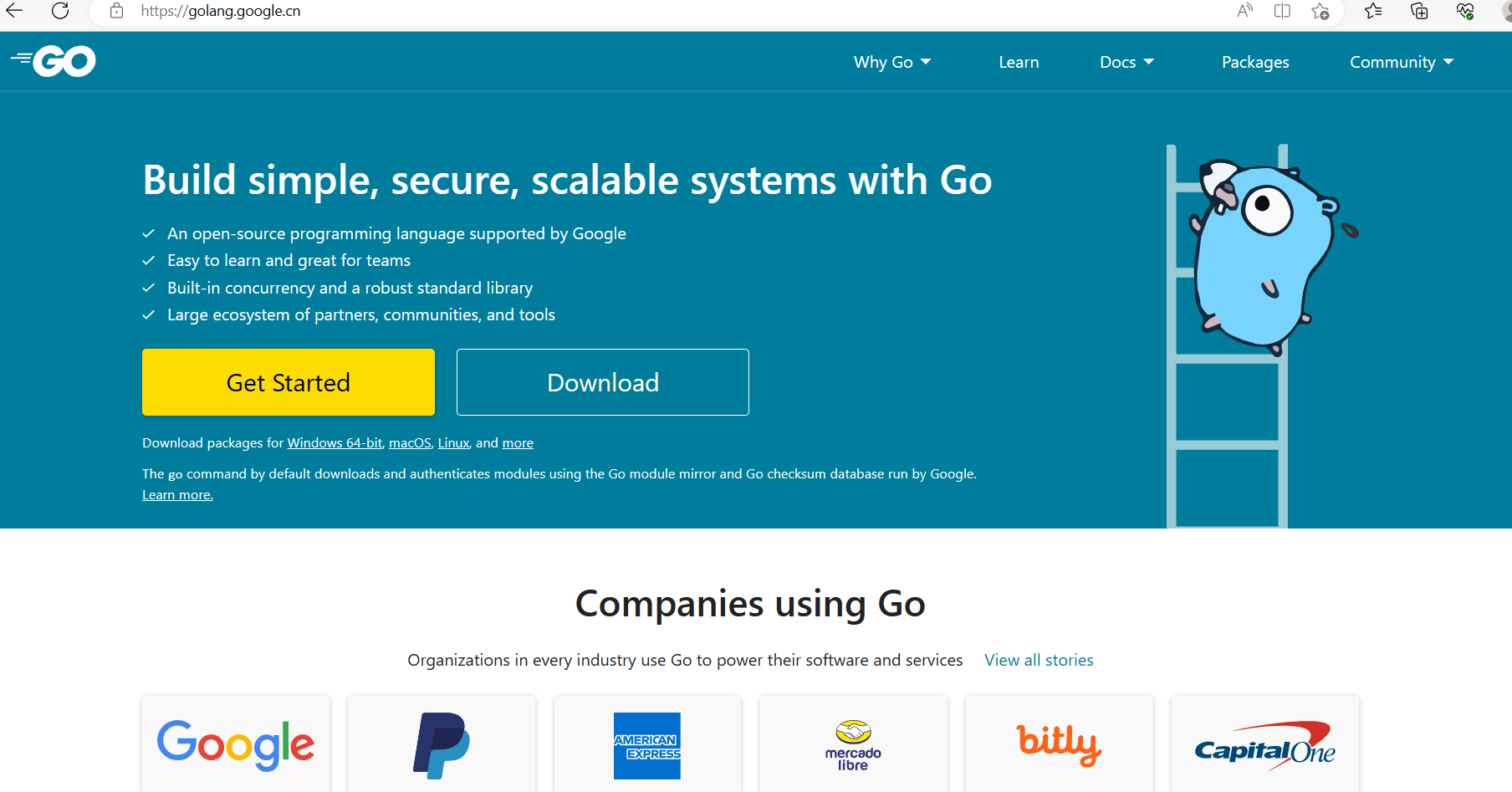Open the PayPal company card
The height and width of the screenshot is (792, 1512).
click(x=442, y=744)
